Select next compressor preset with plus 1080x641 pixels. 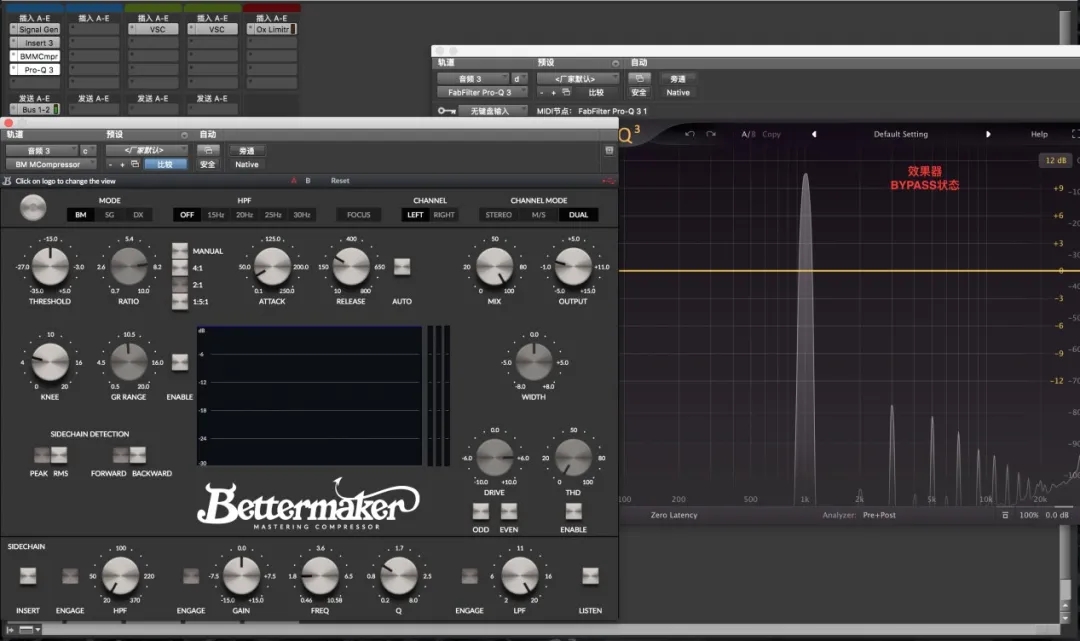(x=123, y=165)
